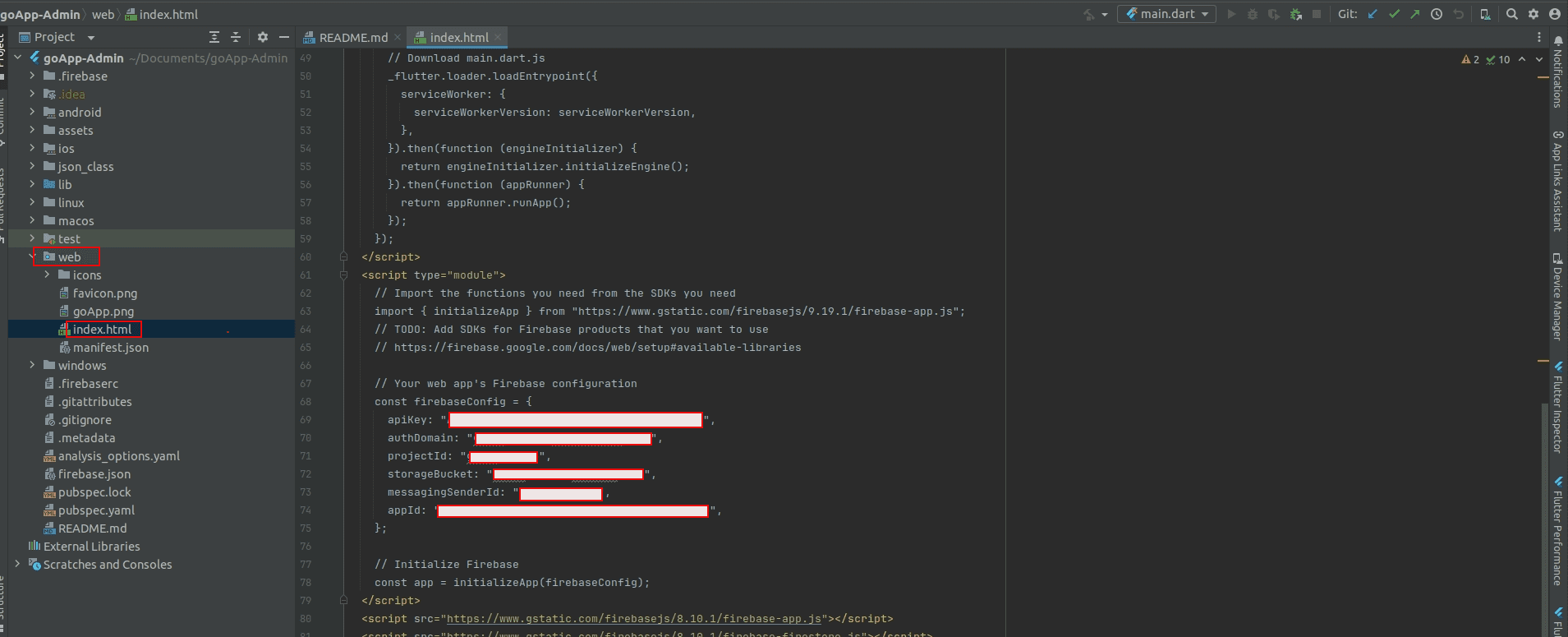Viewport: 1568px width, 637px height.
Task: Click the Git update project arrow icon
Action: [1373, 14]
